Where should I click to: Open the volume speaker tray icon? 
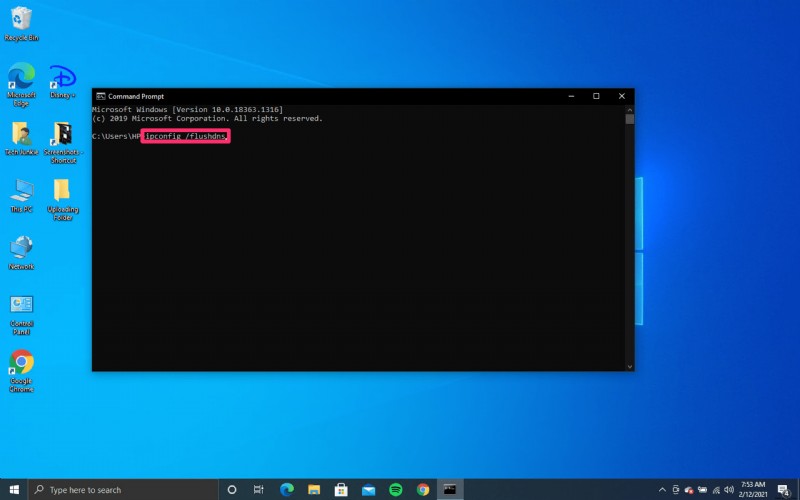729,490
